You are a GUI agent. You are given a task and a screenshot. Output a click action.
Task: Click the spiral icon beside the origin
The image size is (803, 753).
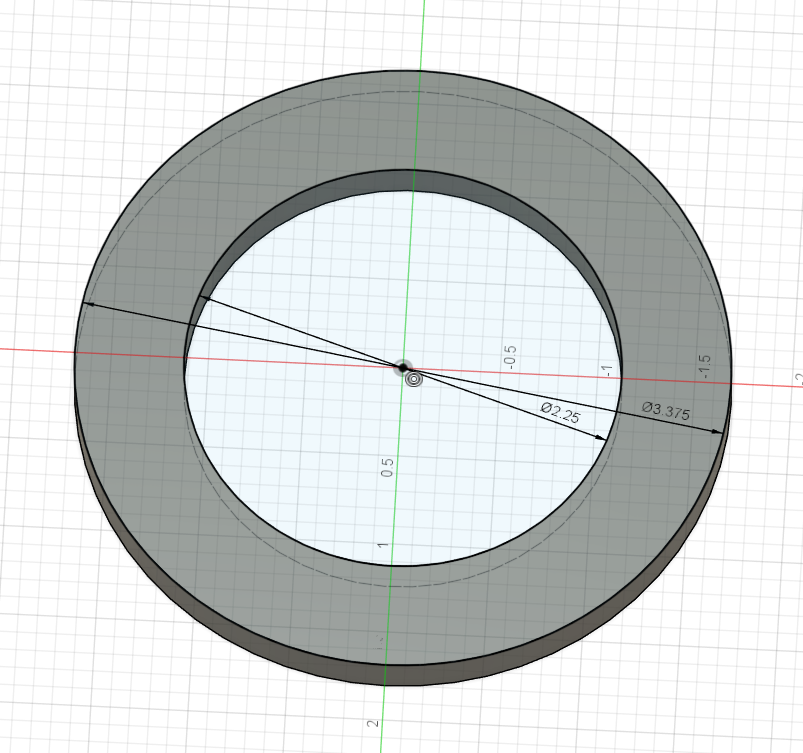[x=413, y=380]
